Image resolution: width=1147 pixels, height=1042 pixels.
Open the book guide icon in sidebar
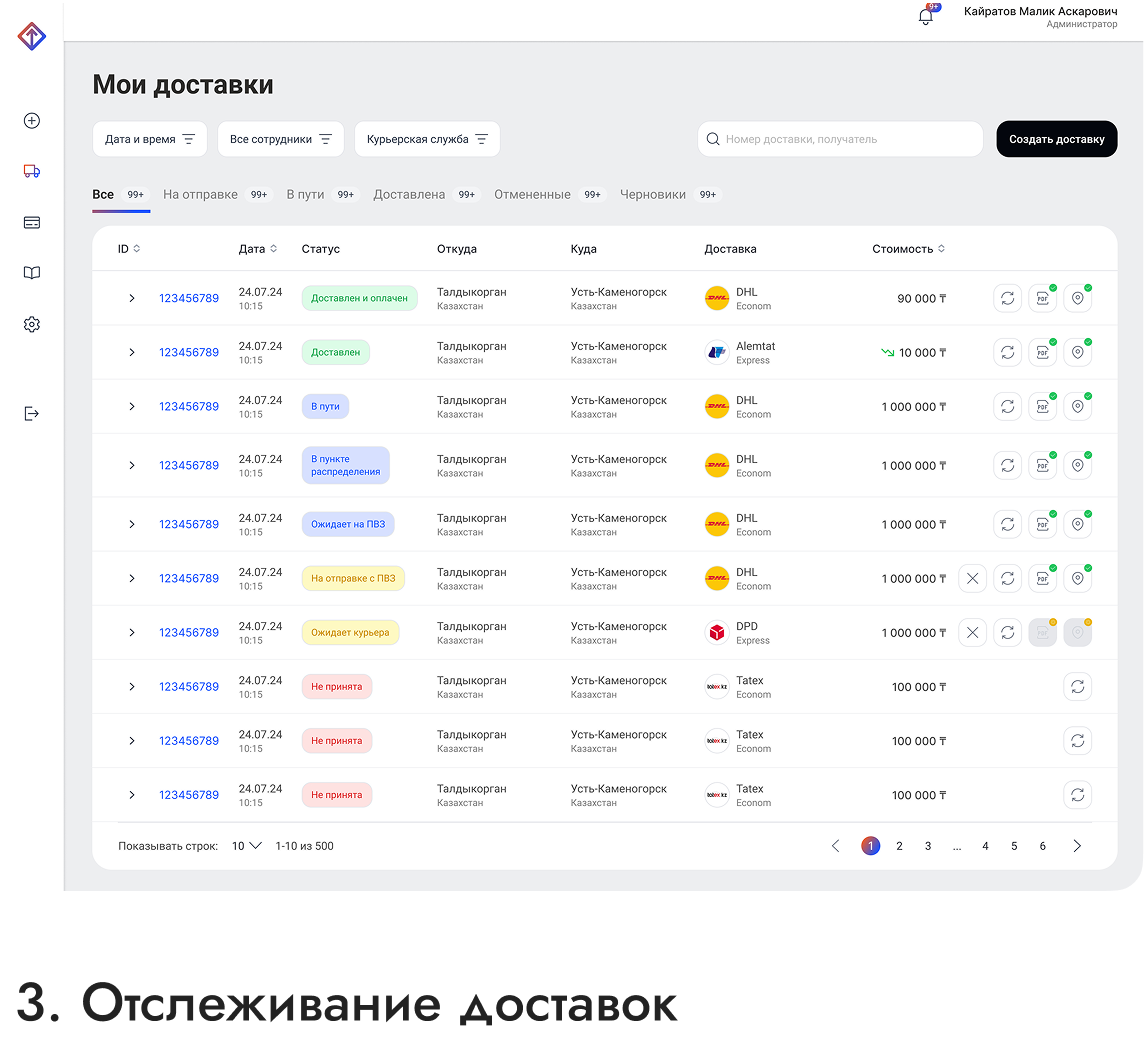[32, 273]
